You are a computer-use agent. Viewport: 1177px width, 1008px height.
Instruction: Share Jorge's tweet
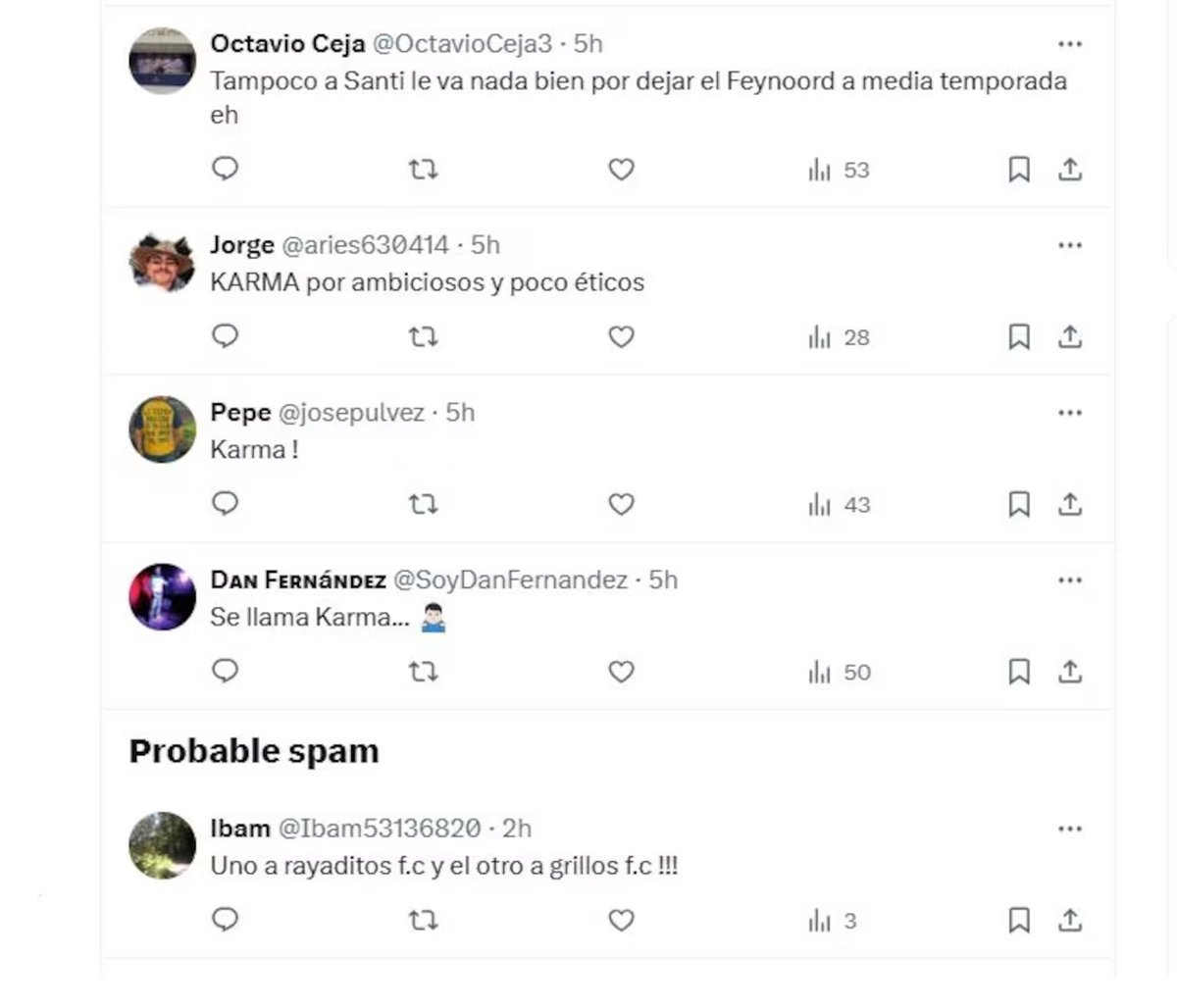(1070, 337)
